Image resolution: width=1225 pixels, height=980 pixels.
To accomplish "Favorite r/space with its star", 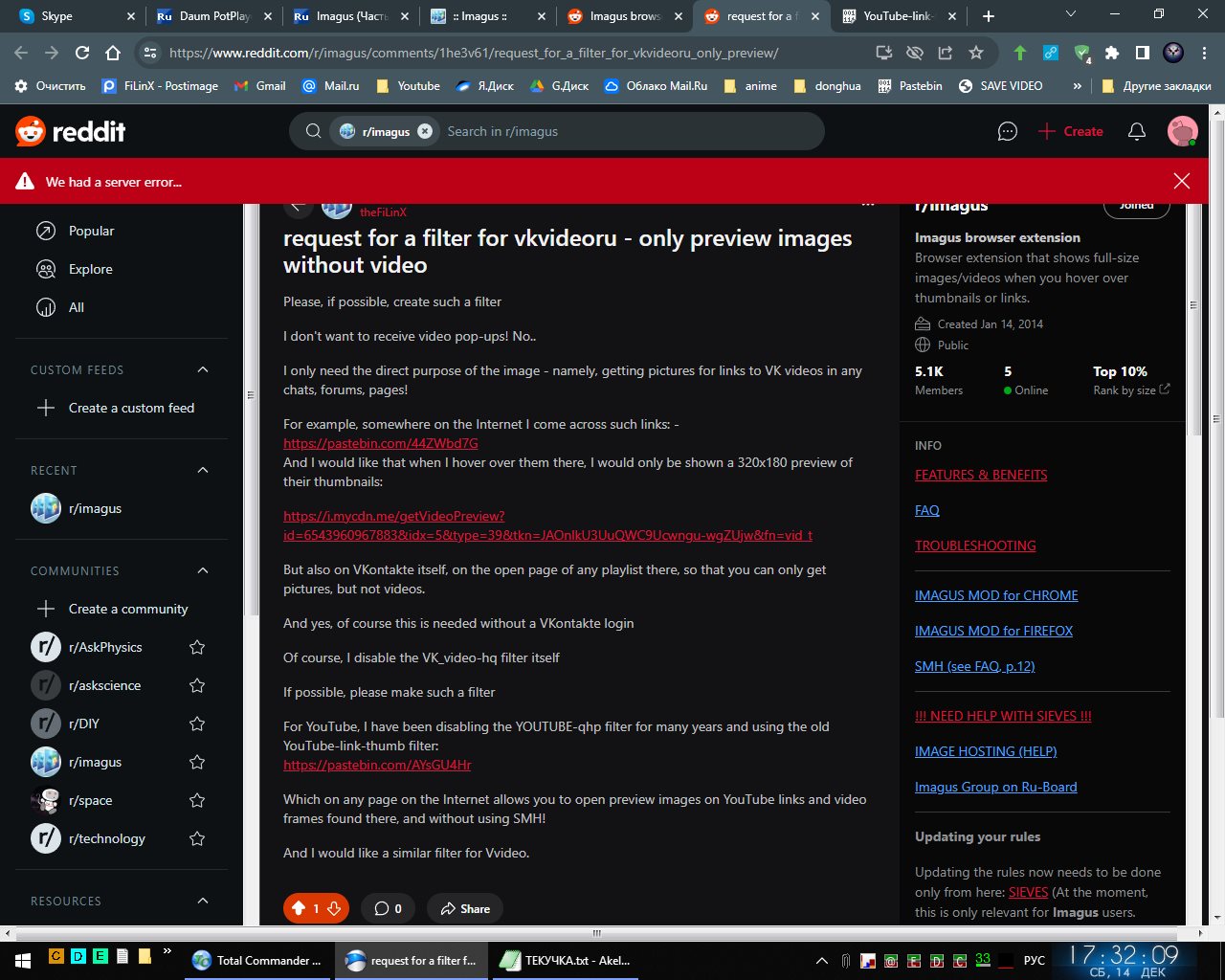I will point(197,800).
